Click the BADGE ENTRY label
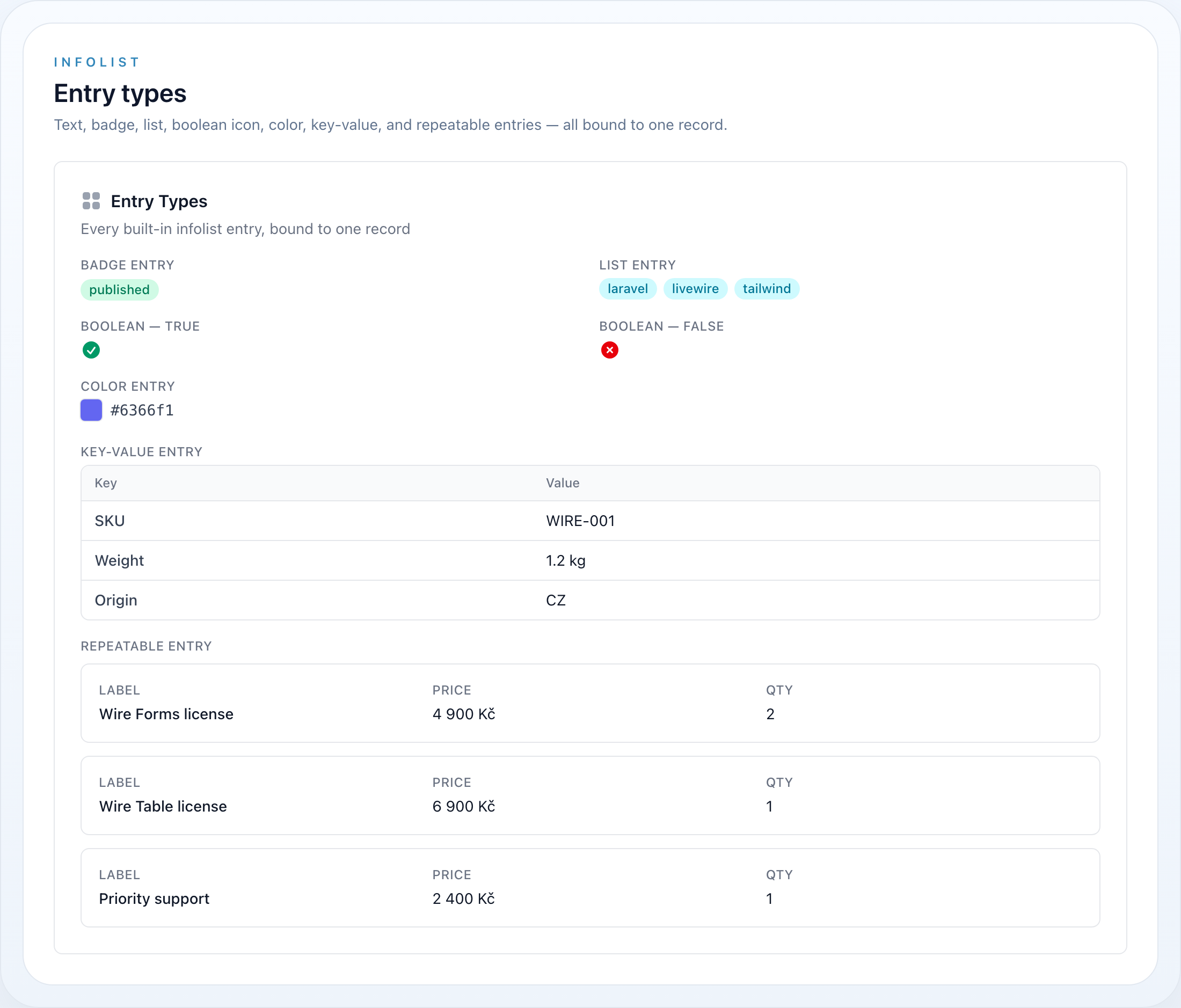The image size is (1181, 1008). pos(128,265)
